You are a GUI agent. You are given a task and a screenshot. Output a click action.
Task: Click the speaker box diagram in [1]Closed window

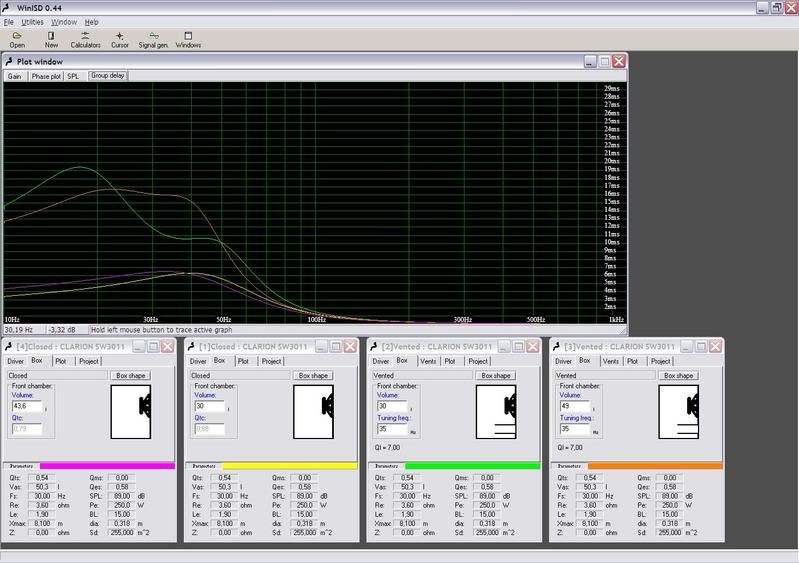[x=313, y=412]
